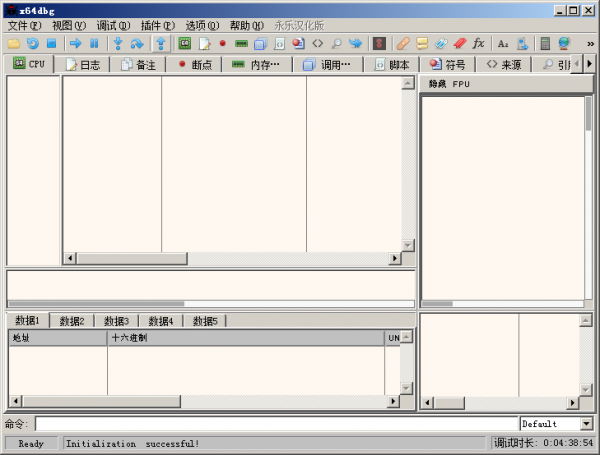Open the calculator toolbar icon

tap(545, 43)
